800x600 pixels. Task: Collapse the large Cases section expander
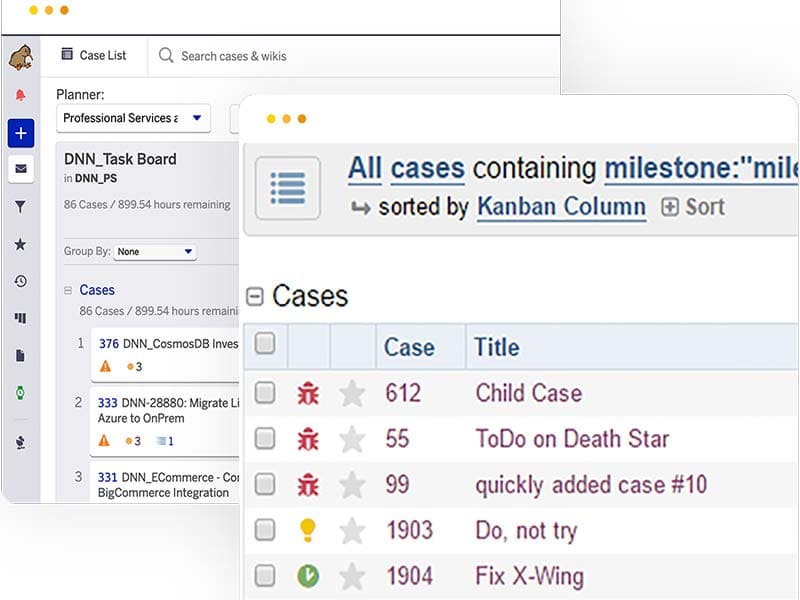pos(255,296)
